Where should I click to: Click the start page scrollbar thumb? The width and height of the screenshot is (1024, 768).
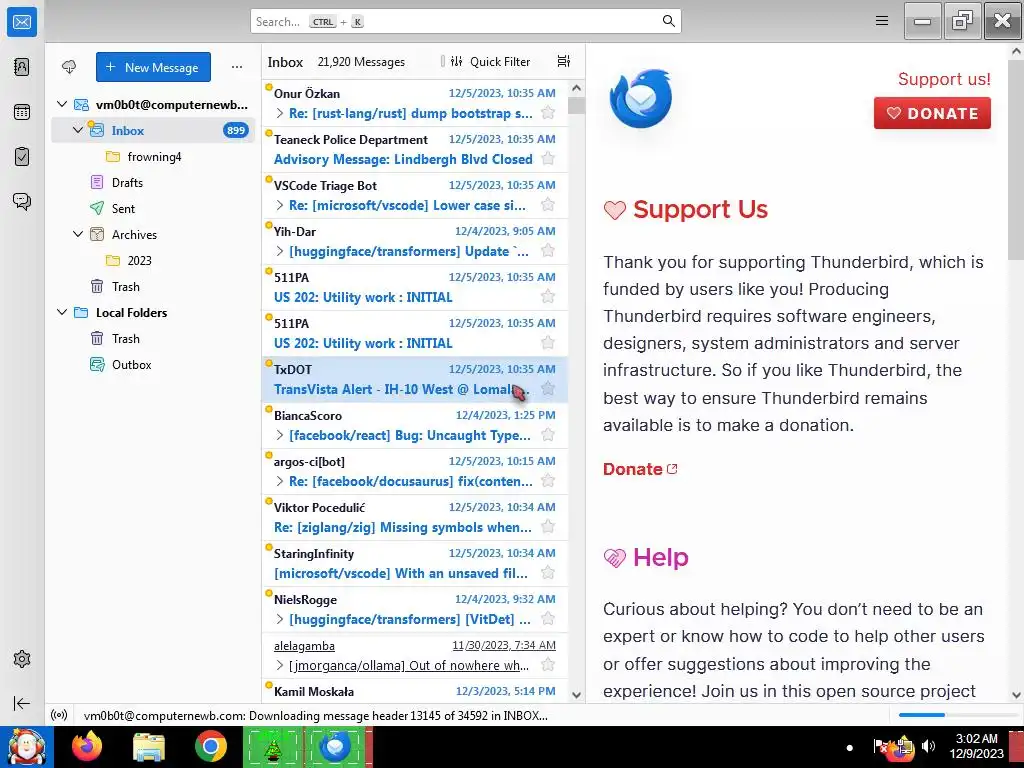point(1016,160)
